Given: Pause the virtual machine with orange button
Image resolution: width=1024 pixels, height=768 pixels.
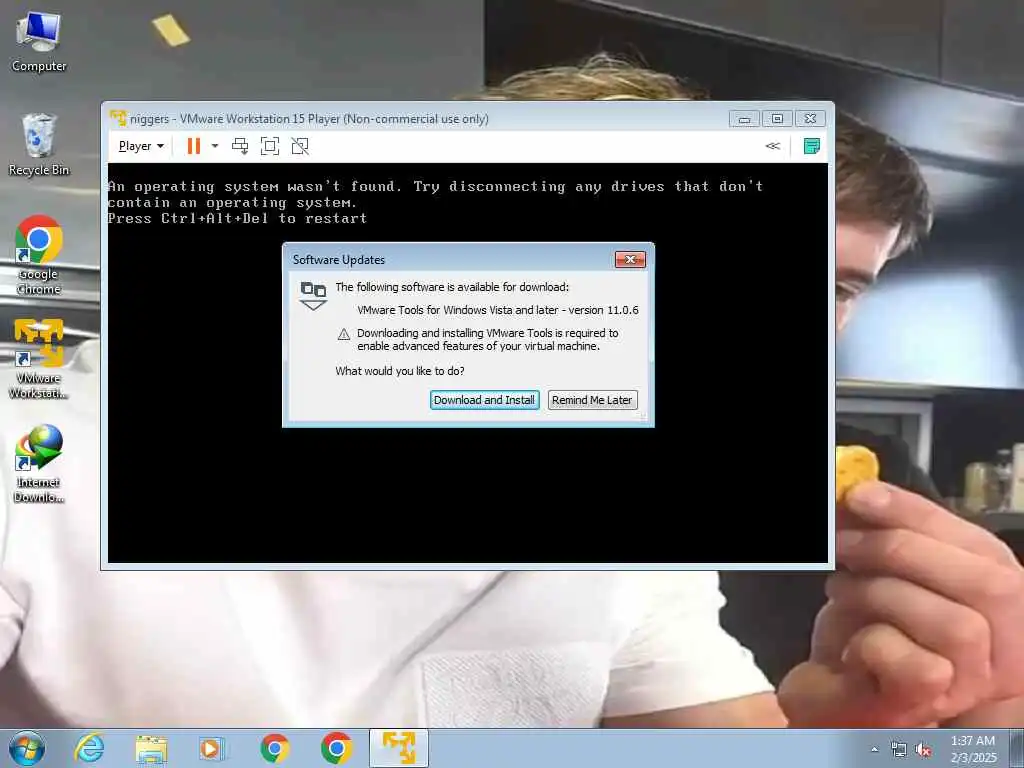Looking at the screenshot, I should tap(193, 146).
